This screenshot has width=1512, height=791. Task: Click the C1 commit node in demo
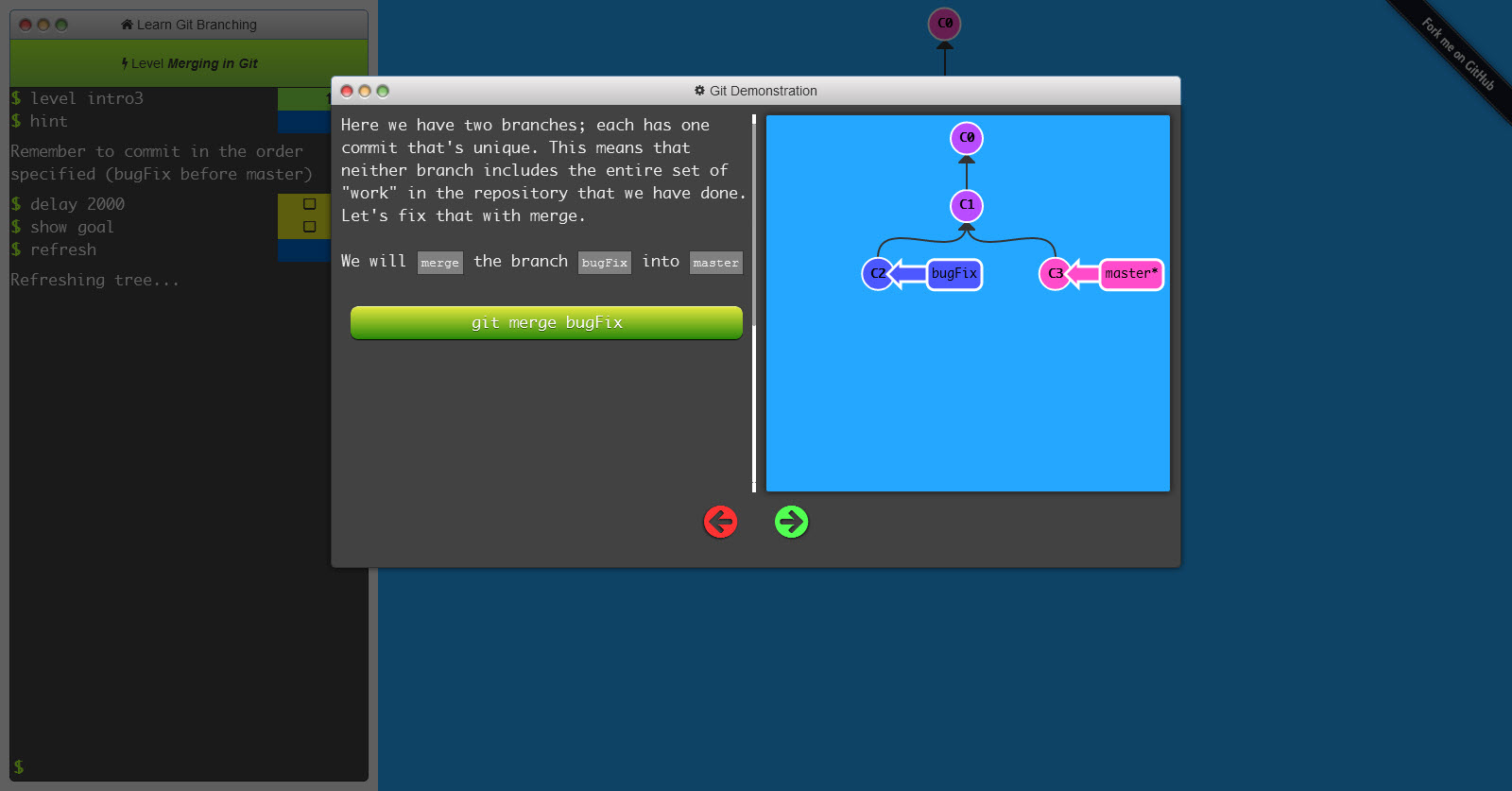click(966, 205)
